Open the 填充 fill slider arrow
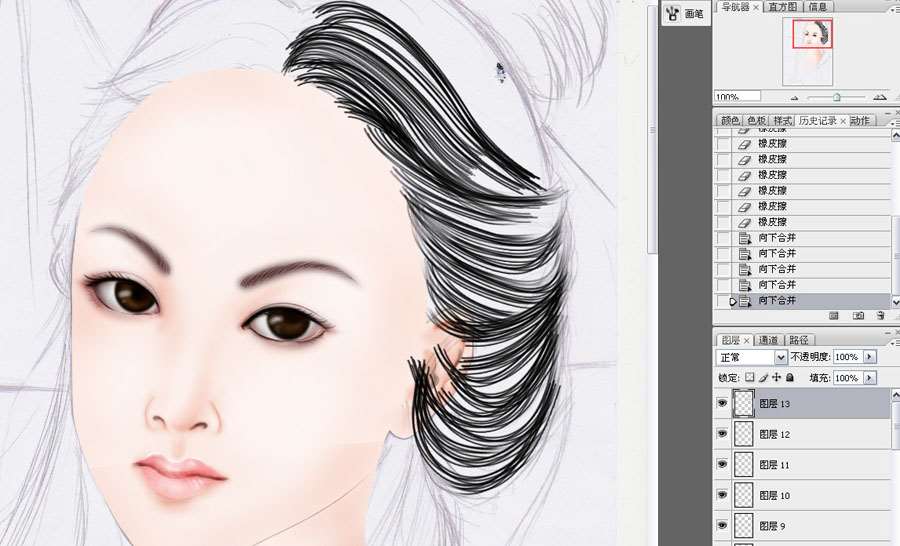The image size is (900, 546). point(870,378)
